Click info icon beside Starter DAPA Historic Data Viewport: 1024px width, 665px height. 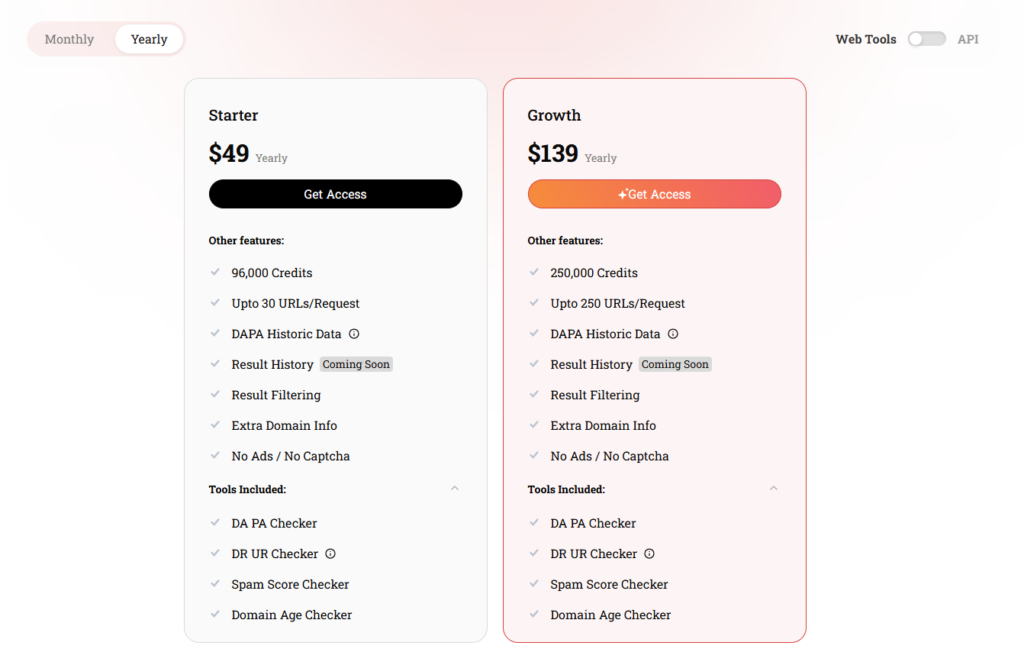click(354, 334)
